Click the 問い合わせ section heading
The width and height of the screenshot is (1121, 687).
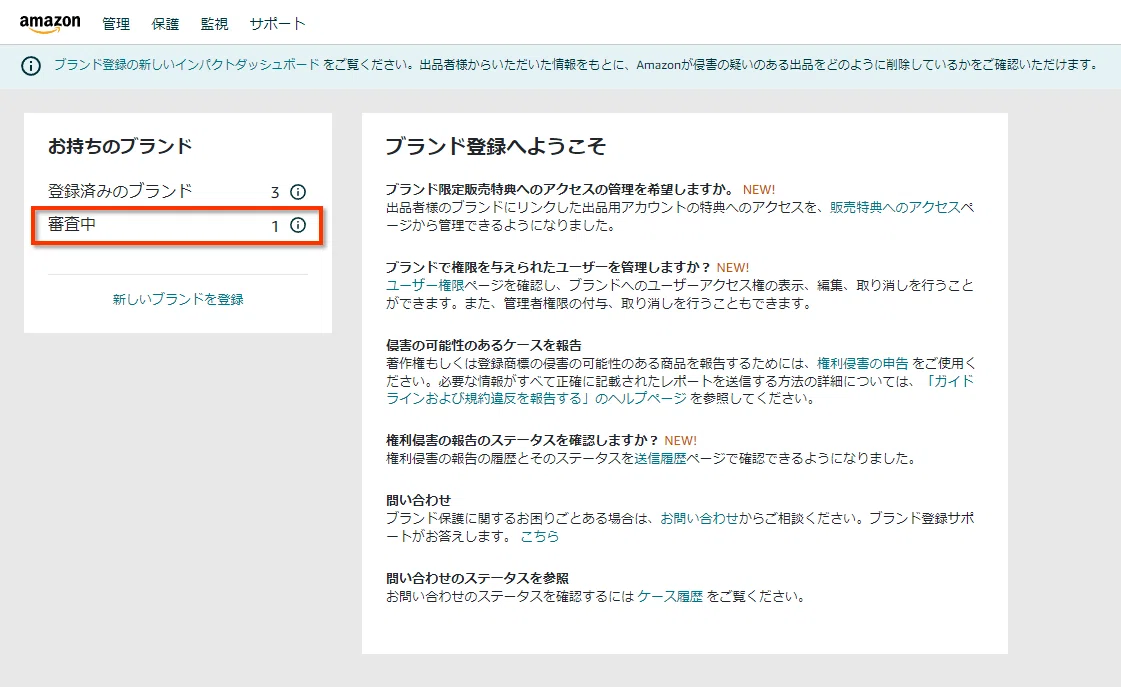(419, 500)
